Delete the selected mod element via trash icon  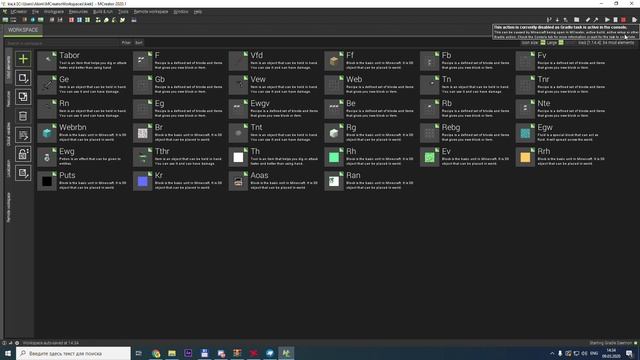[23, 116]
